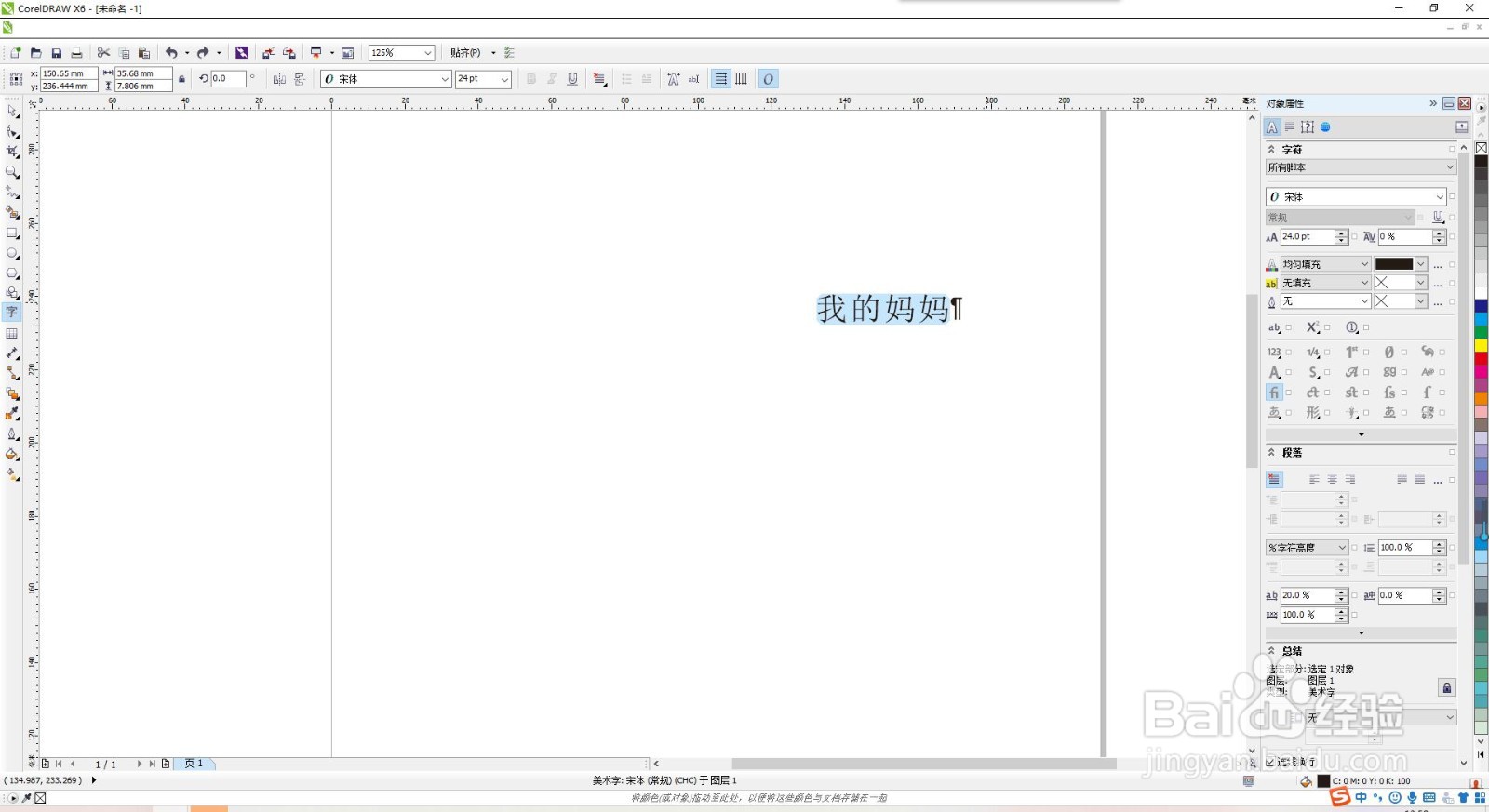Click the Export icon
The height and width of the screenshot is (812, 1489).
pyautogui.click(x=289, y=53)
